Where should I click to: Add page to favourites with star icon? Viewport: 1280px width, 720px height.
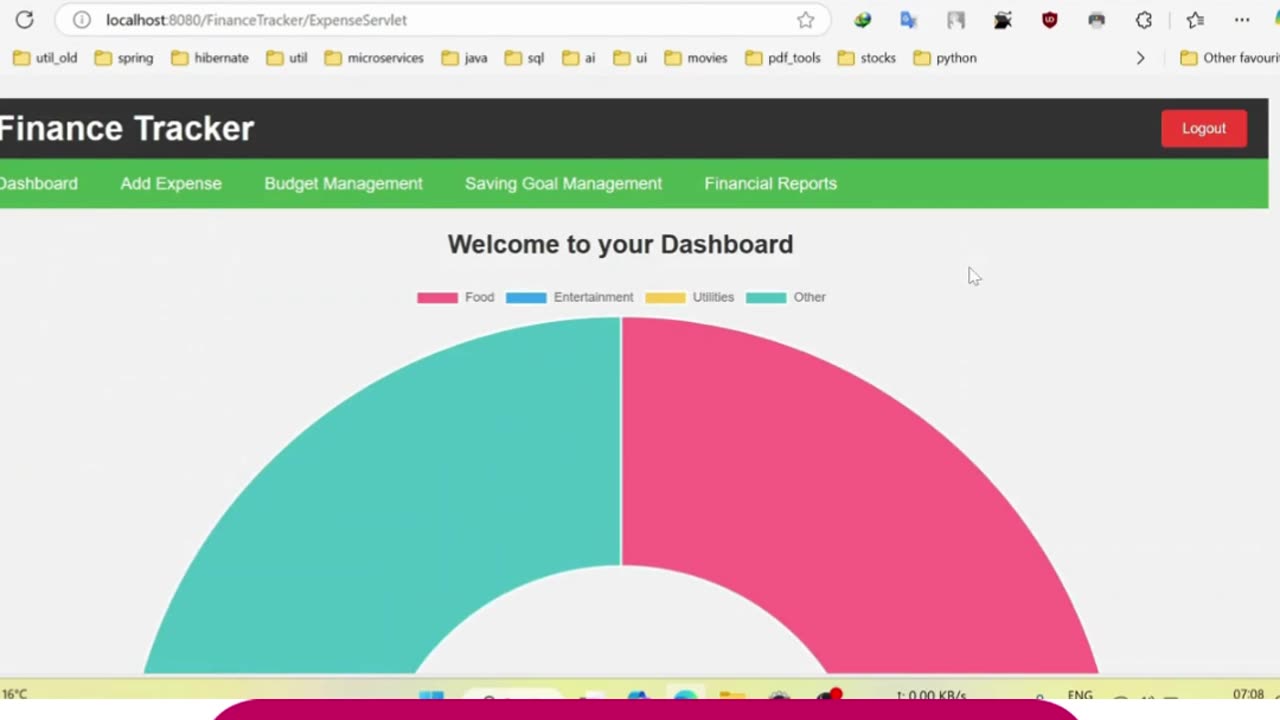805,20
